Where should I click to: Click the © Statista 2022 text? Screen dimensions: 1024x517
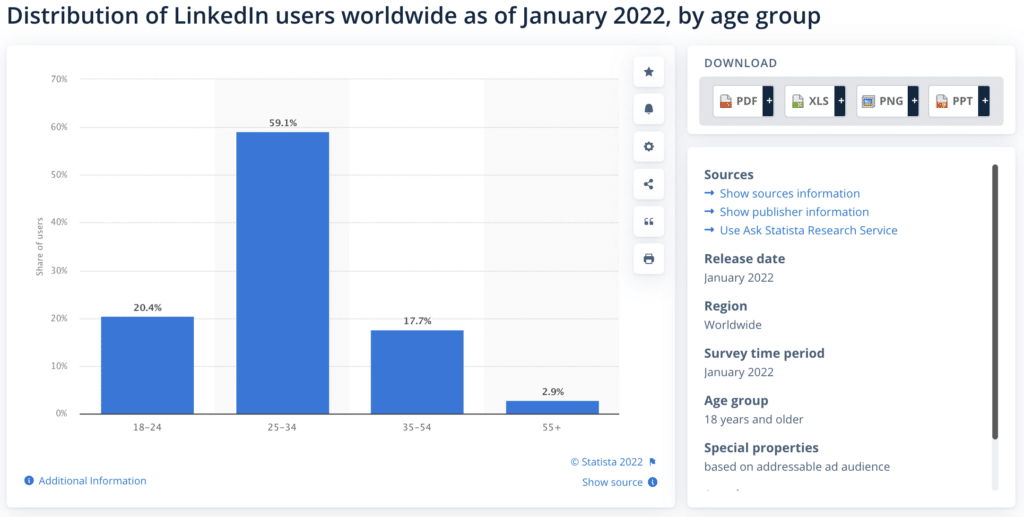pyautogui.click(x=607, y=462)
